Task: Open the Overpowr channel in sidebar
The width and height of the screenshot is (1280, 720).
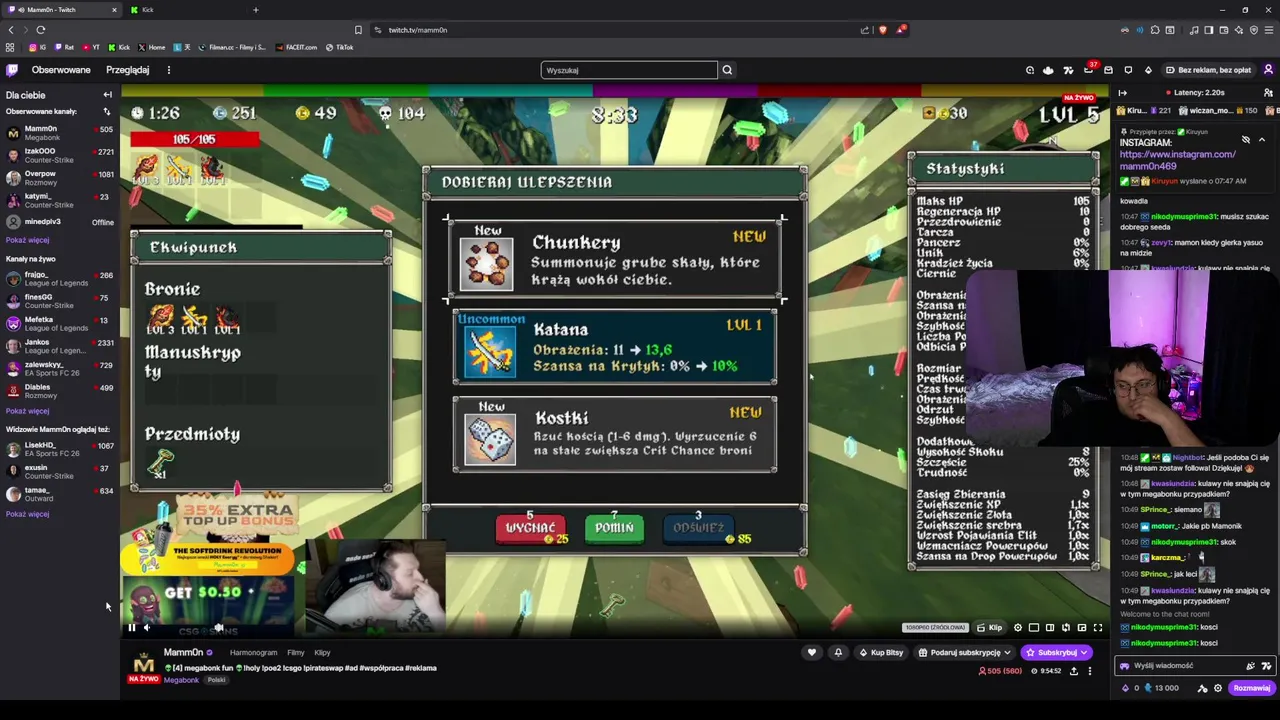Action: [x=58, y=177]
